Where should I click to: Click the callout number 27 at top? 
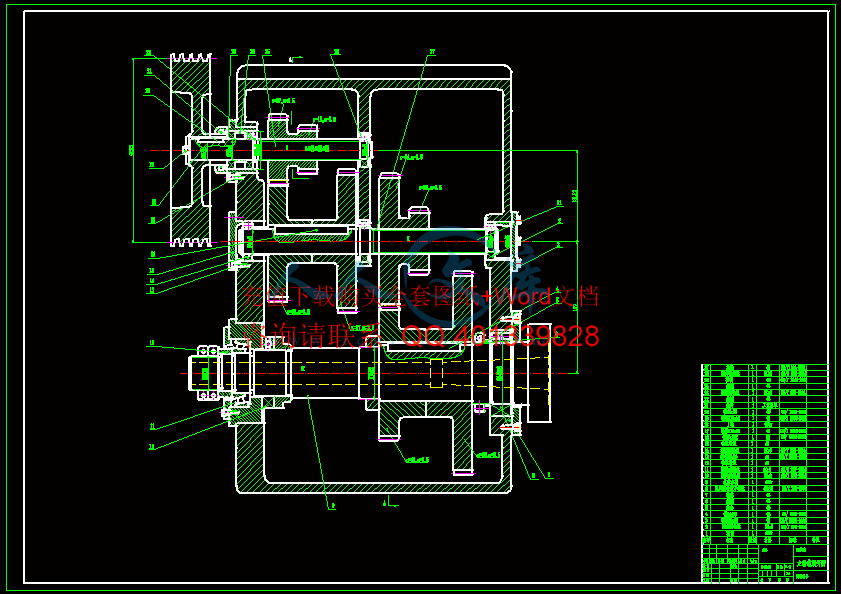[432, 53]
